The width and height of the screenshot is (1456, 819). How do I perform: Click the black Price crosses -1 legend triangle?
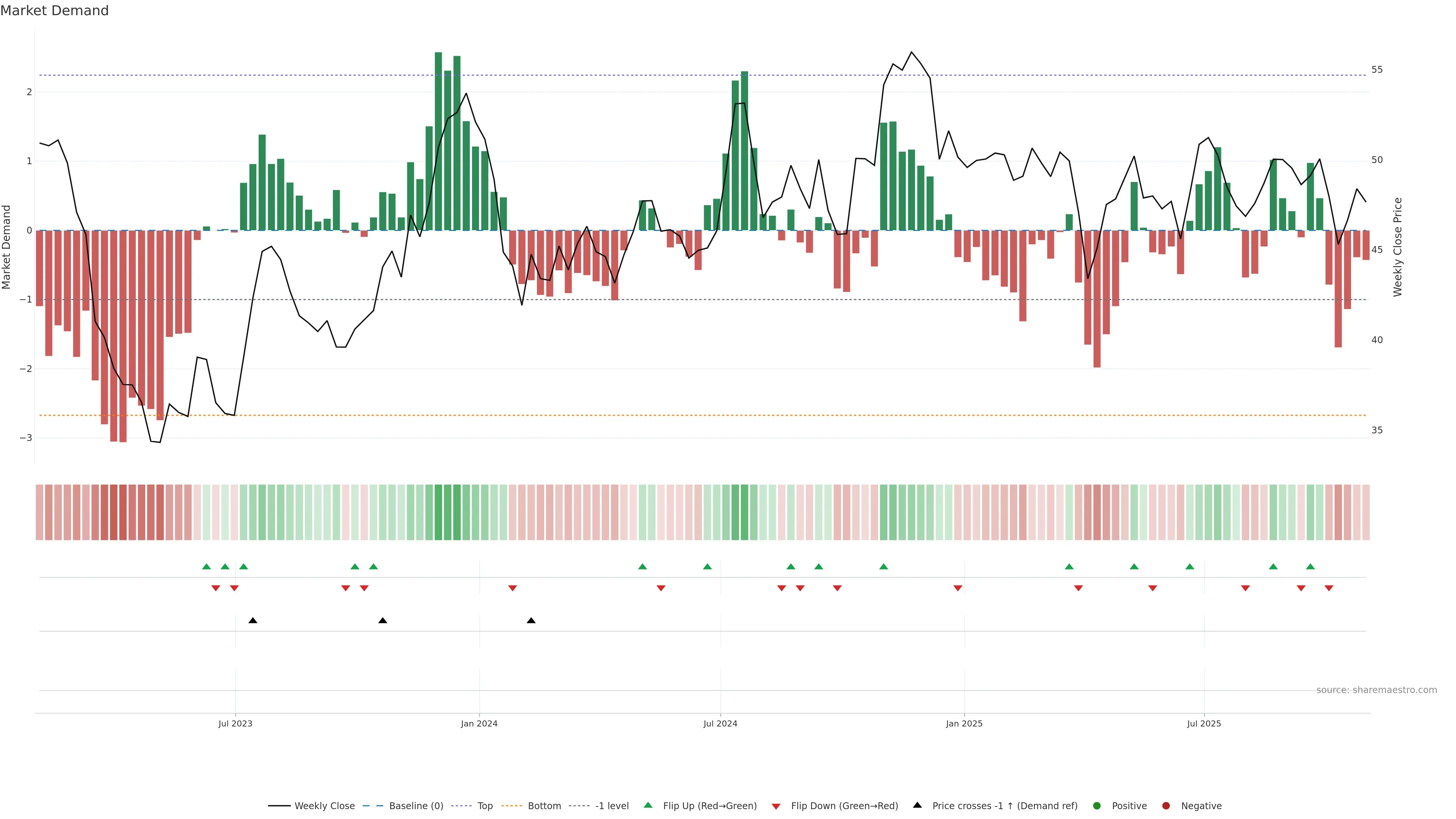pos(917,805)
